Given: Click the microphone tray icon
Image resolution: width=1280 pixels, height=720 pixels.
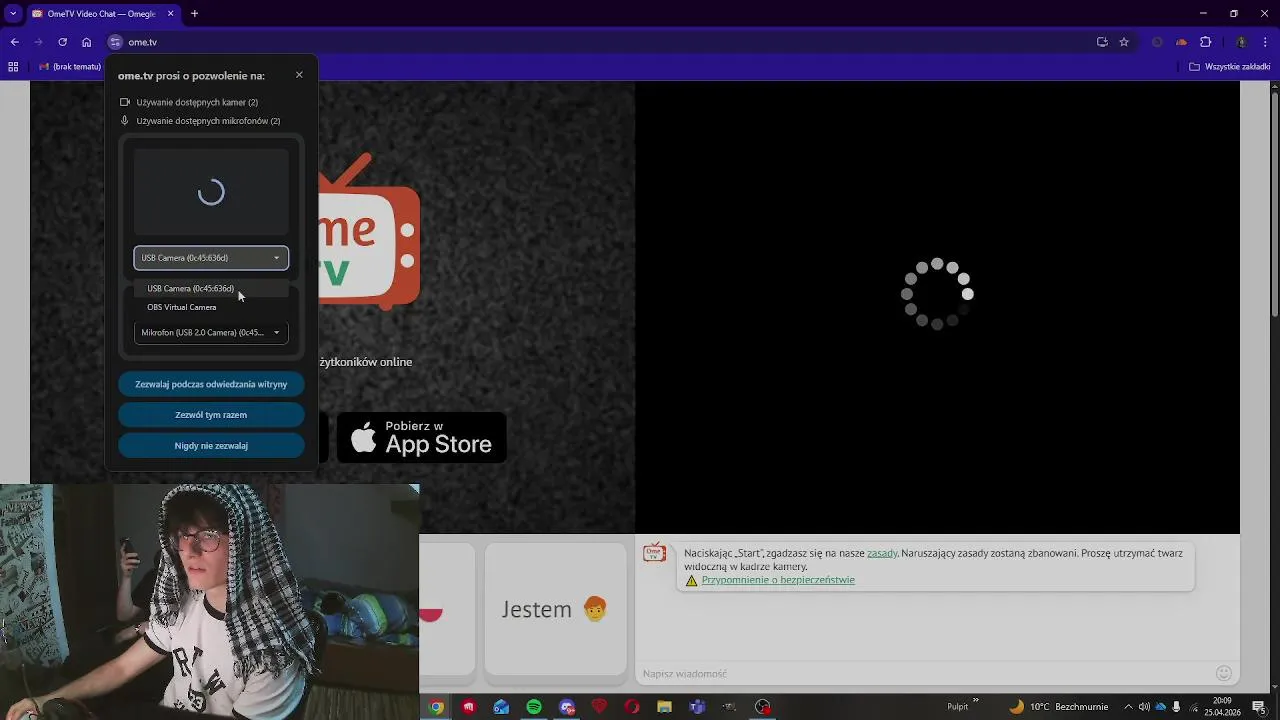Looking at the screenshot, I should click(1176, 707).
